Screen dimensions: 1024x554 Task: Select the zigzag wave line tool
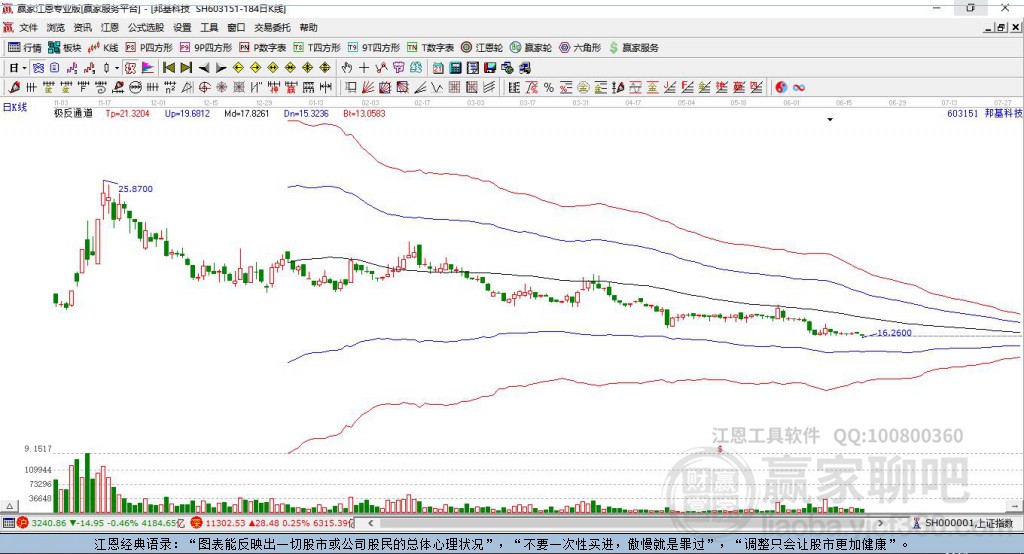[x=438, y=87]
